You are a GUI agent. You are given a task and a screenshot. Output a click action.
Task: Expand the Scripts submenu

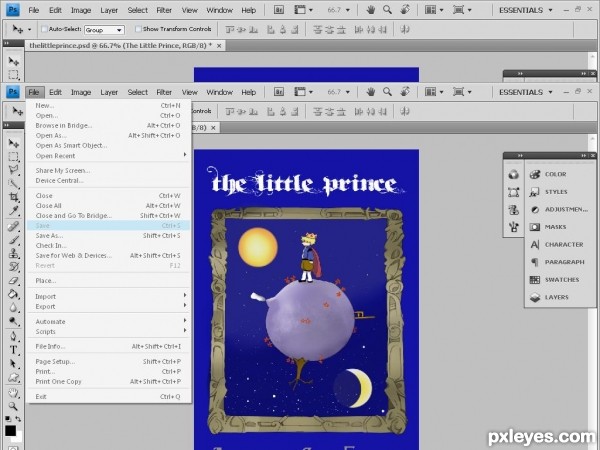109,332
